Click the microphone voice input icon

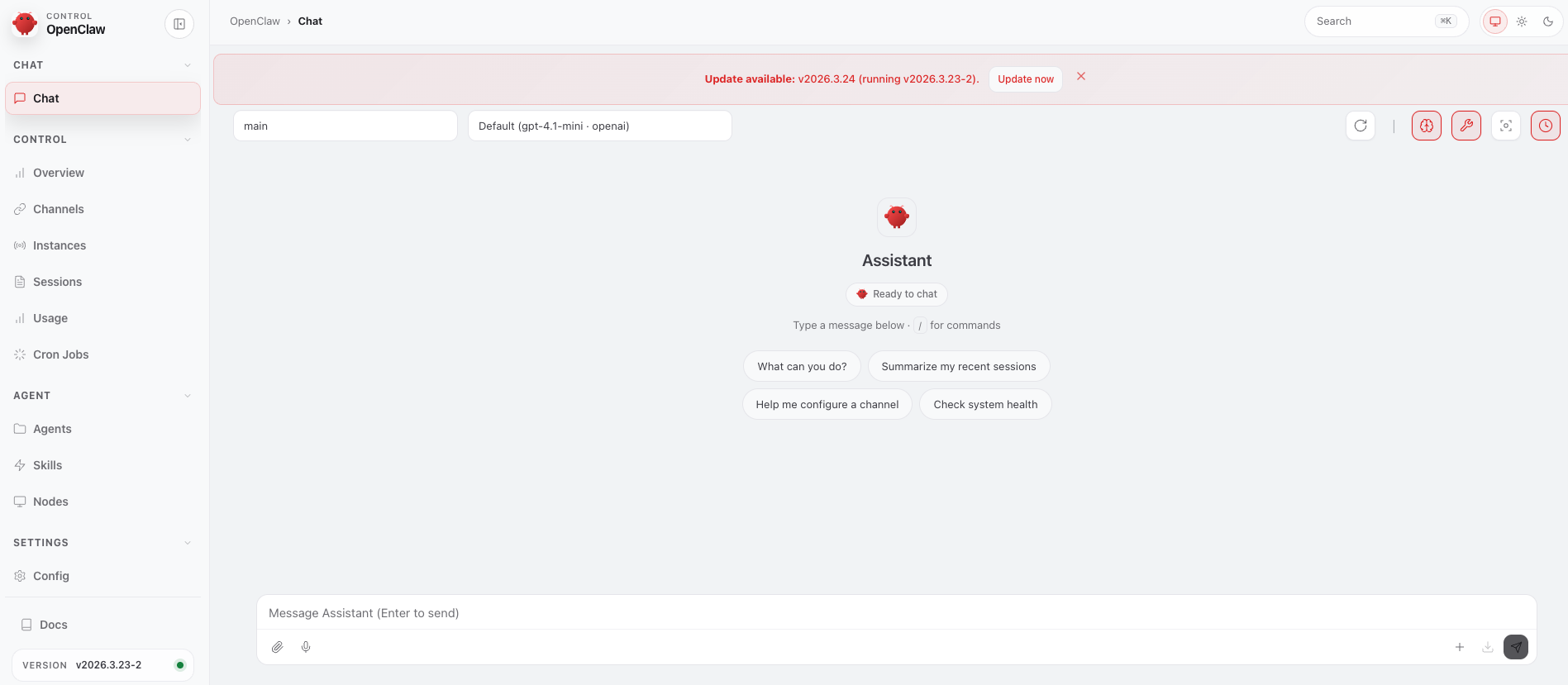(306, 647)
